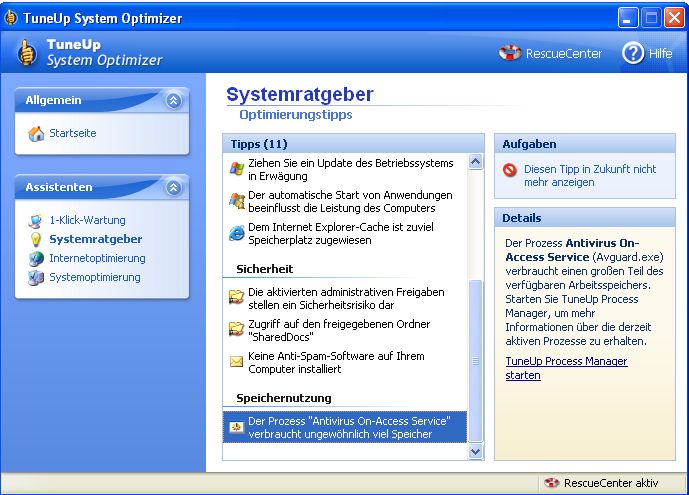The height and width of the screenshot is (495, 689).
Task: Click the Systemratgeber light bulb icon
Action: point(36,239)
